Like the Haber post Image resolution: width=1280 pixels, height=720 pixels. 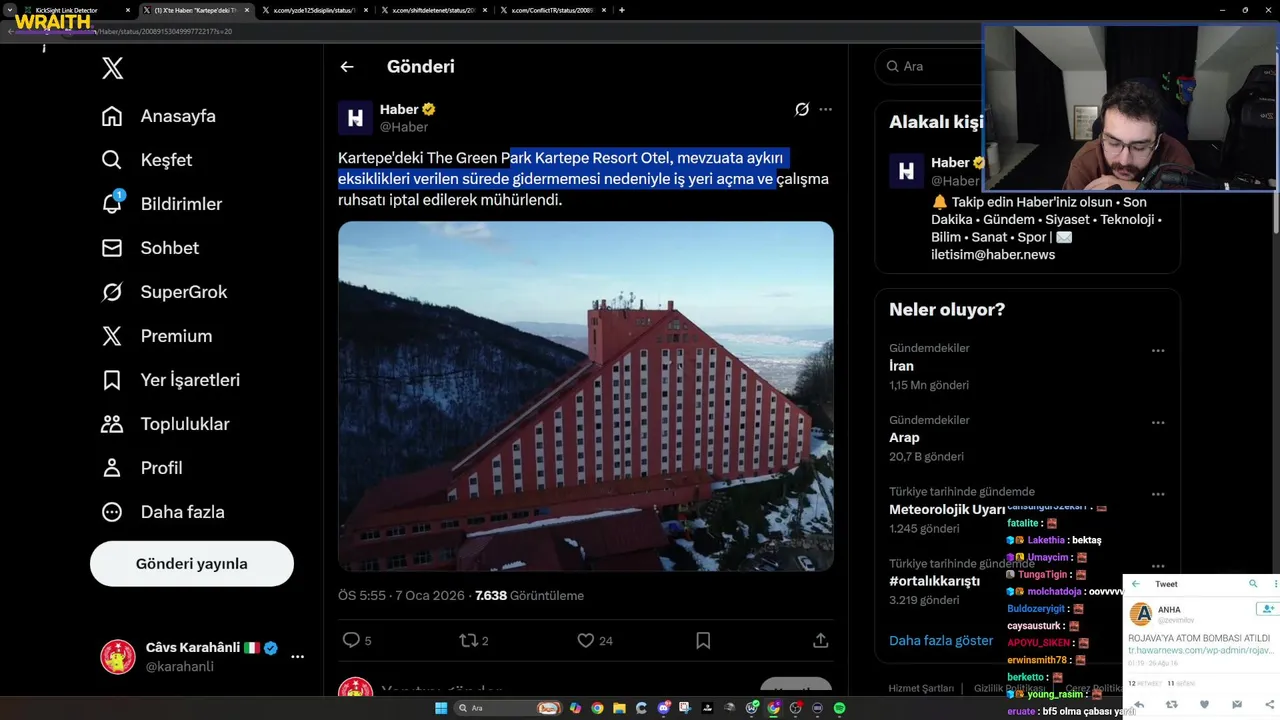(595, 640)
